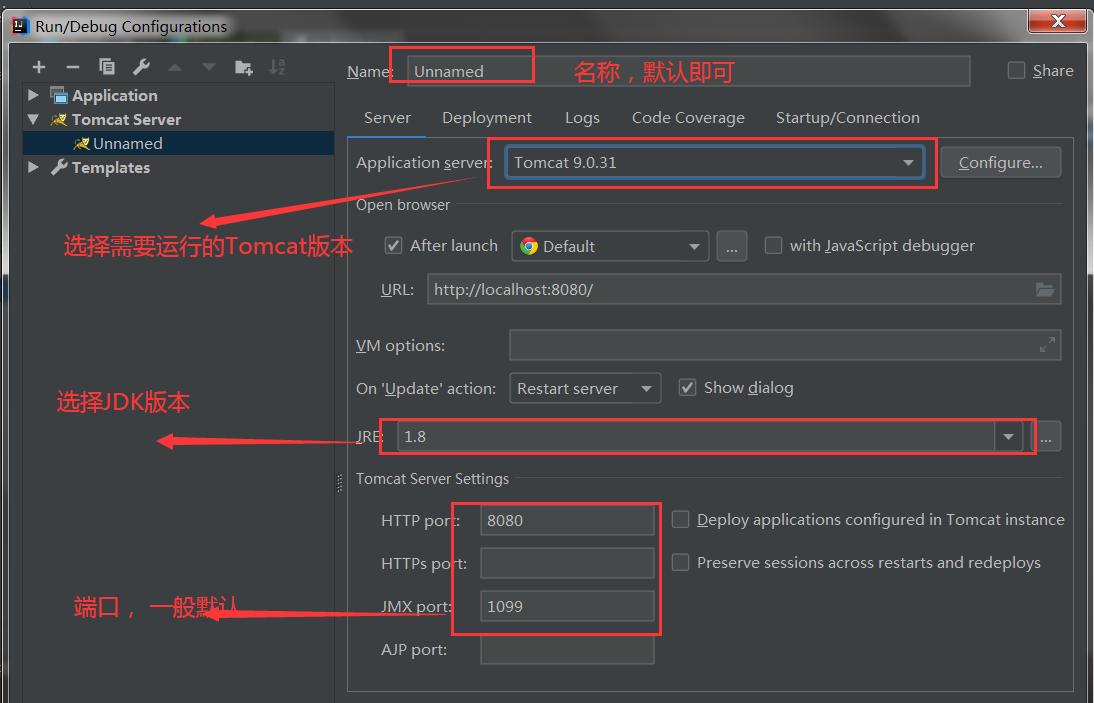Switch to the Startup/Connection tab
The height and width of the screenshot is (703, 1094).
[x=848, y=118]
